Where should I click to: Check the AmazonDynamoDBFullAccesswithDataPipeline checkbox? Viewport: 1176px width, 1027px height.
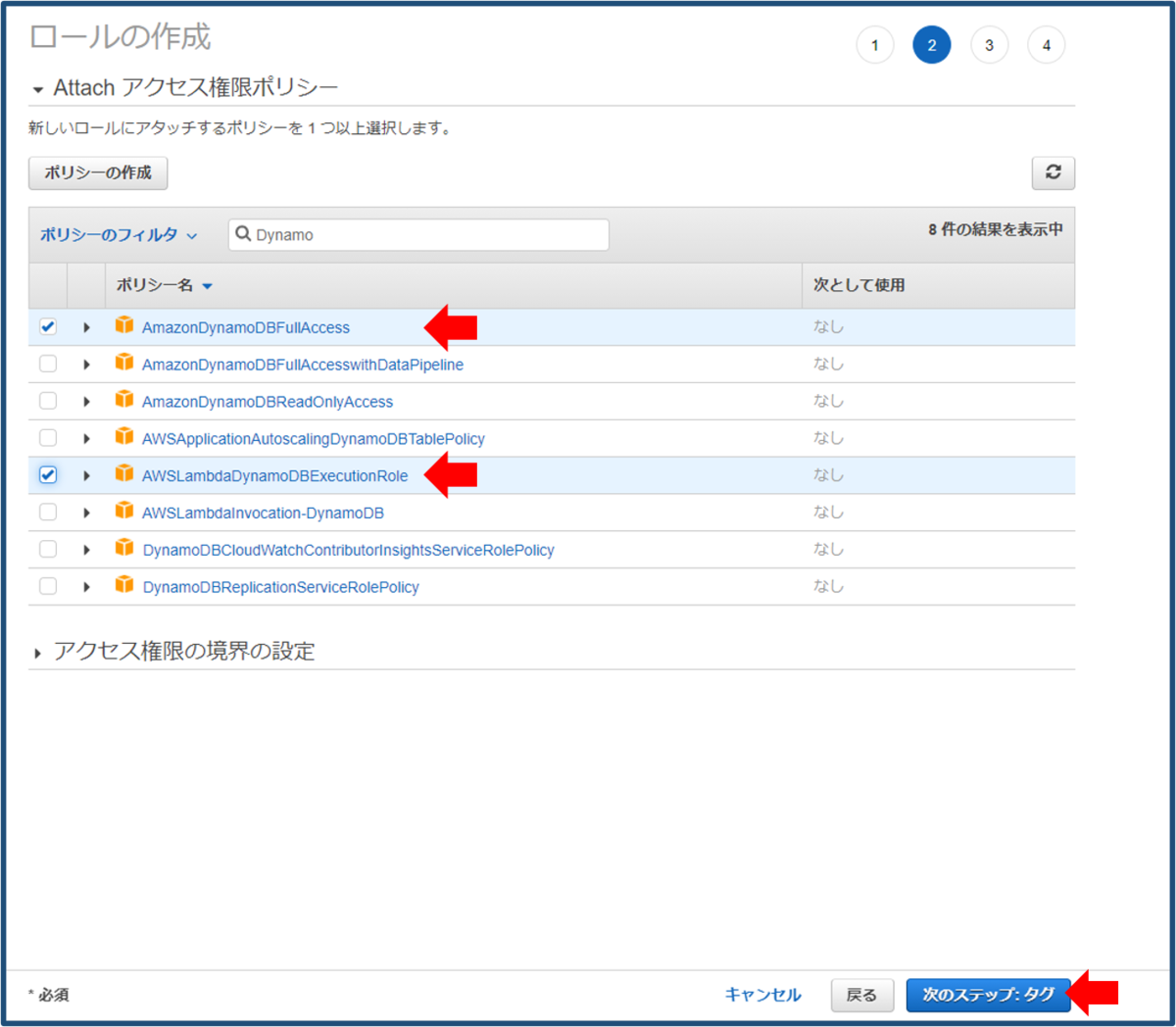48,364
